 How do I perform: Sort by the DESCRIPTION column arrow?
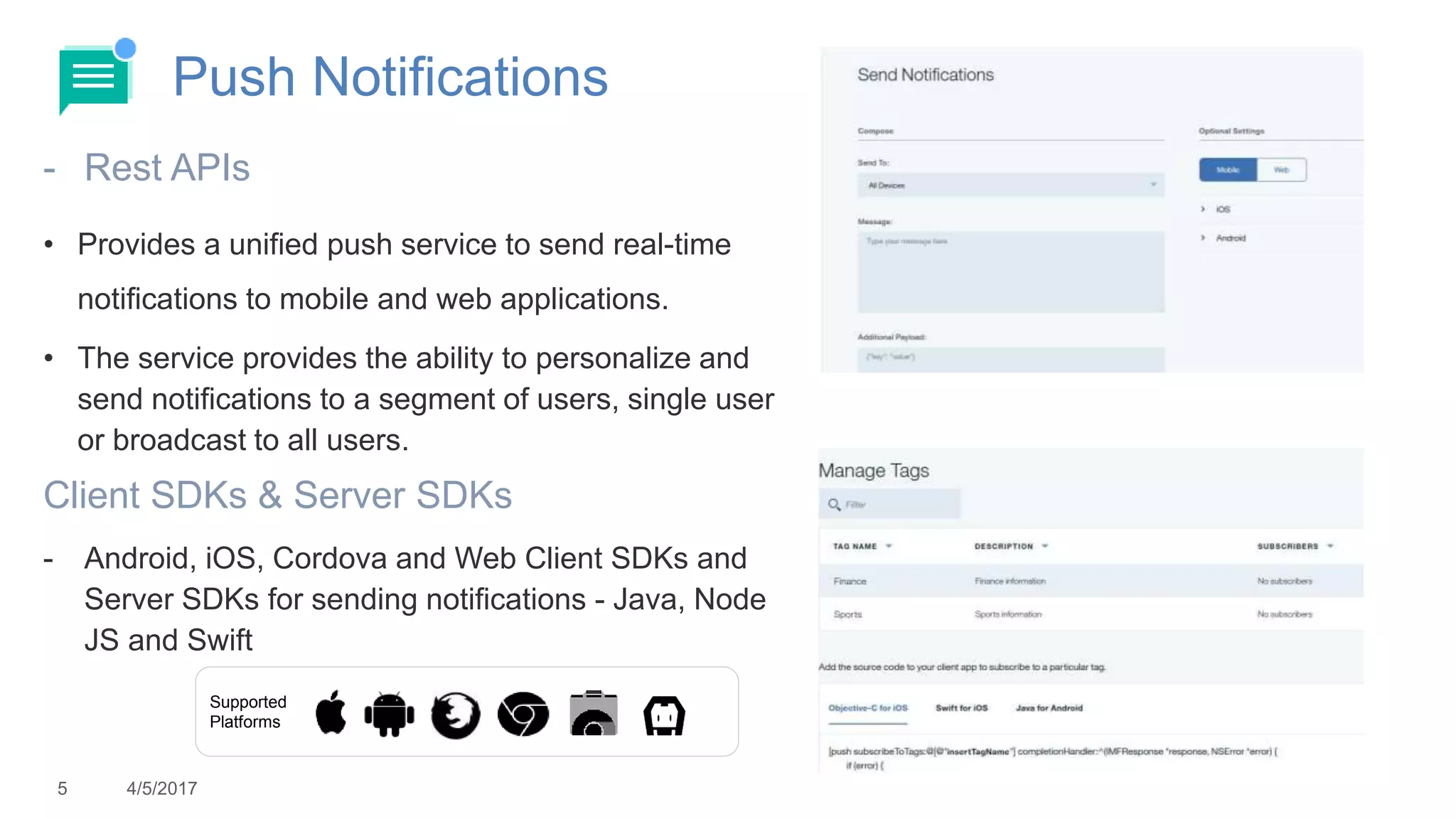[x=1045, y=546]
